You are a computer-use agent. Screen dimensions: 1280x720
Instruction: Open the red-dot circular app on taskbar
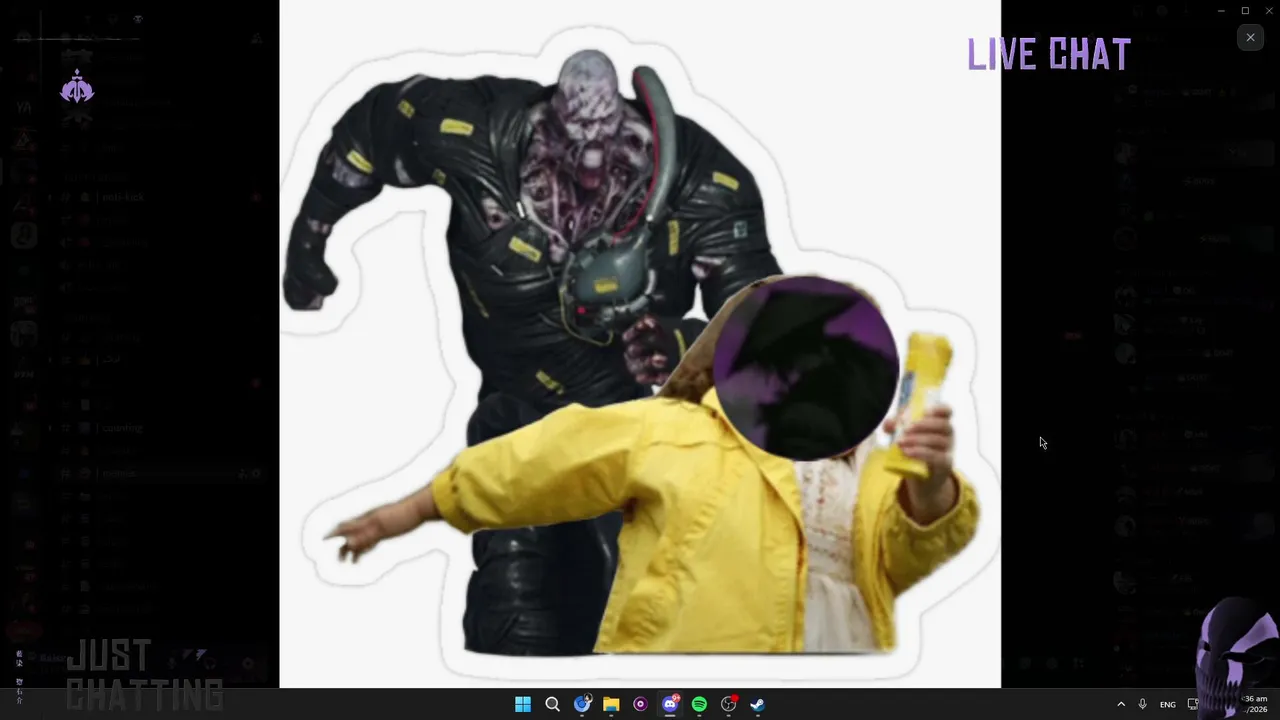(x=729, y=704)
